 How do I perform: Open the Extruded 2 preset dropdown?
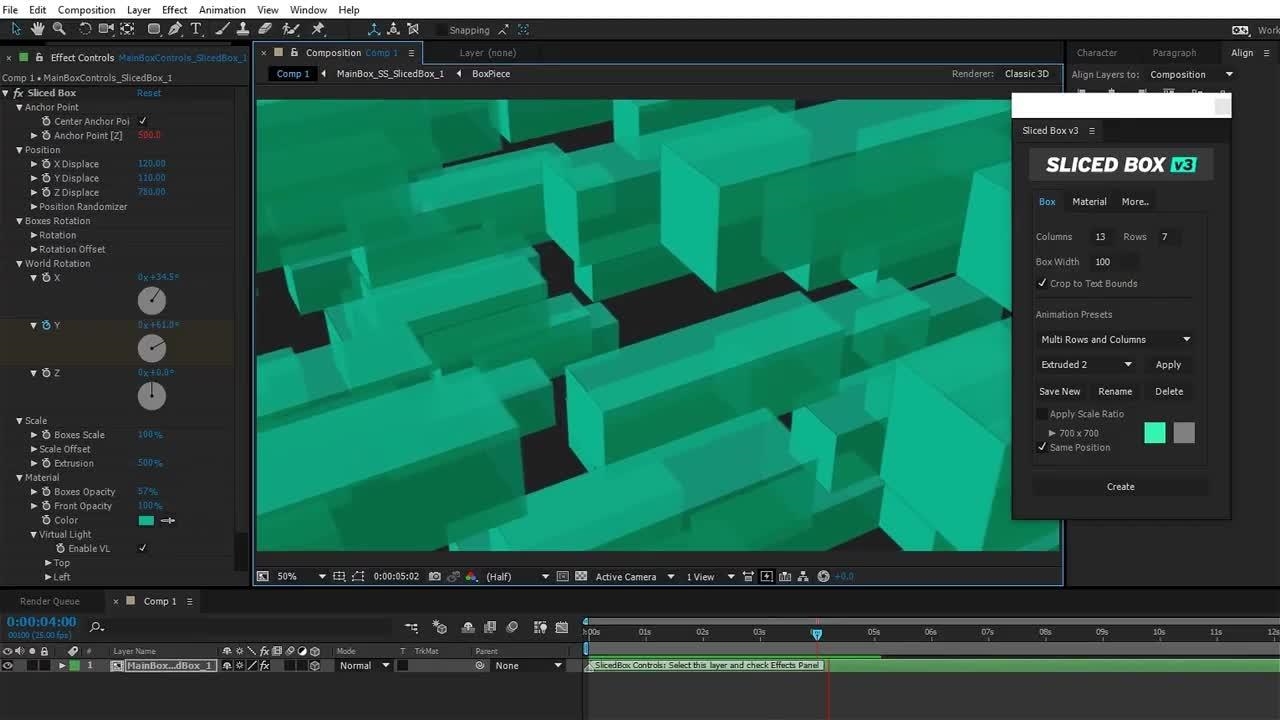pos(1086,365)
